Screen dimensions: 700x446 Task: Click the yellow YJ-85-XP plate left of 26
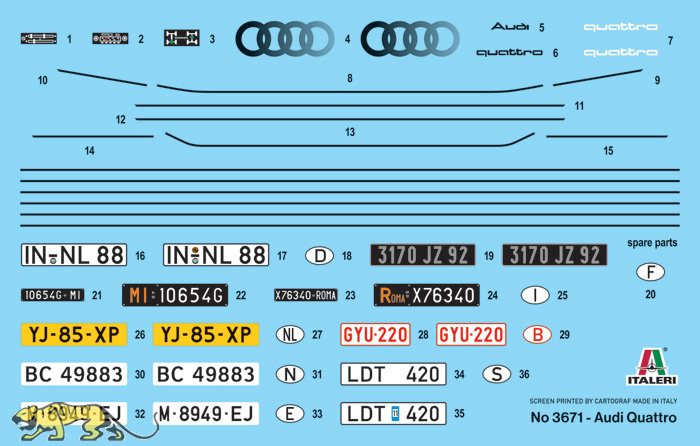click(x=74, y=334)
